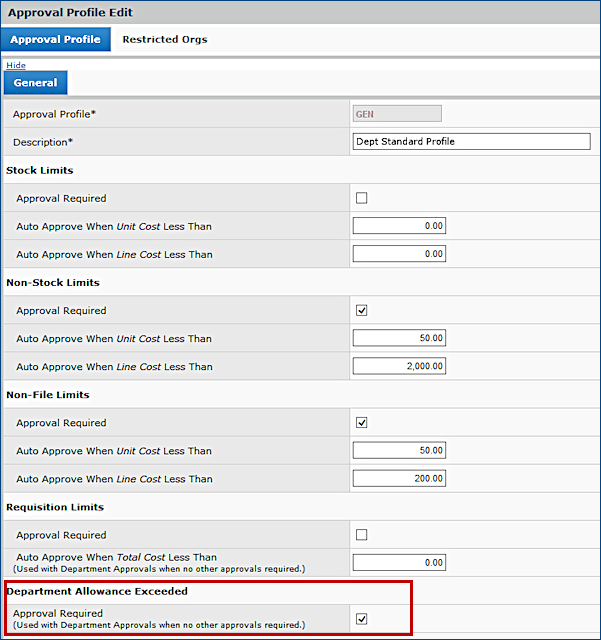Image resolution: width=601 pixels, height=640 pixels.
Task: Click the Approval Profile GEN field
Action: 397,114
